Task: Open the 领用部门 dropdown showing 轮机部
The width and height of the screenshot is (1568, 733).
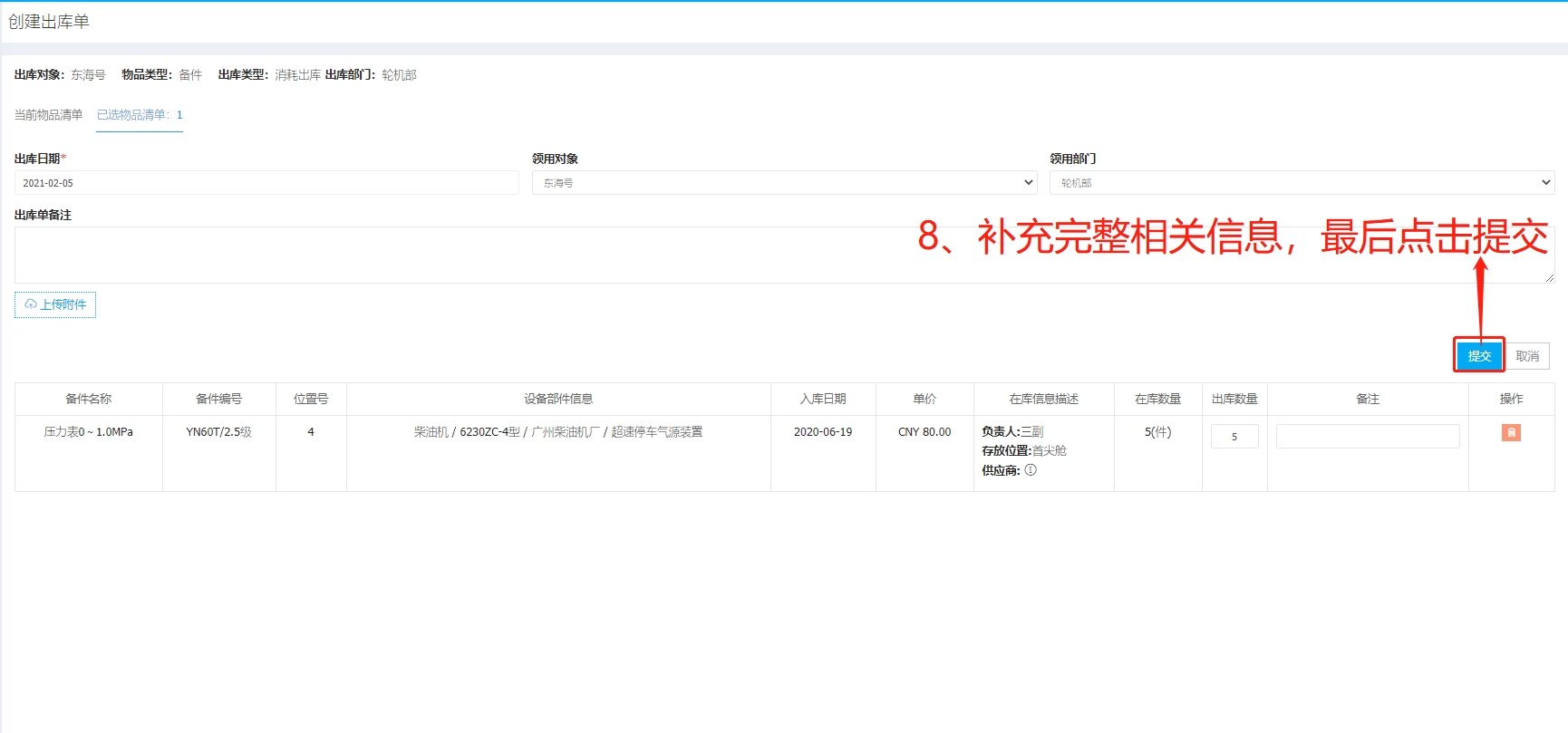Action: [1302, 183]
